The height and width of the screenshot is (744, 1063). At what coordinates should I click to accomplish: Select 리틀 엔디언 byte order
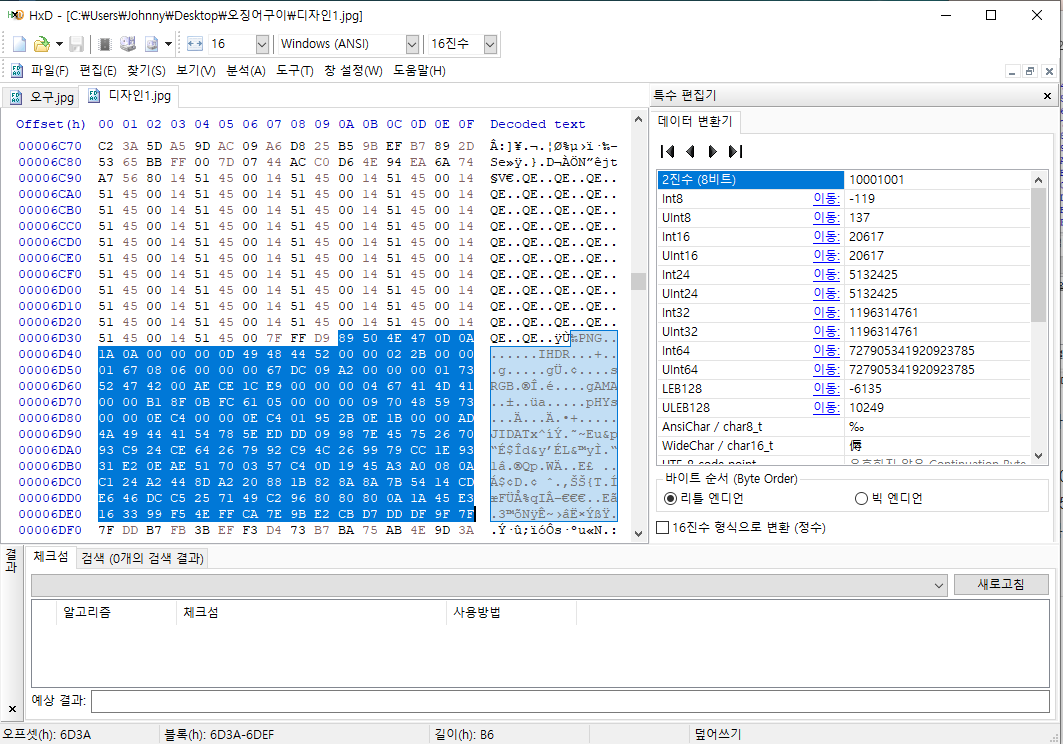[704, 498]
